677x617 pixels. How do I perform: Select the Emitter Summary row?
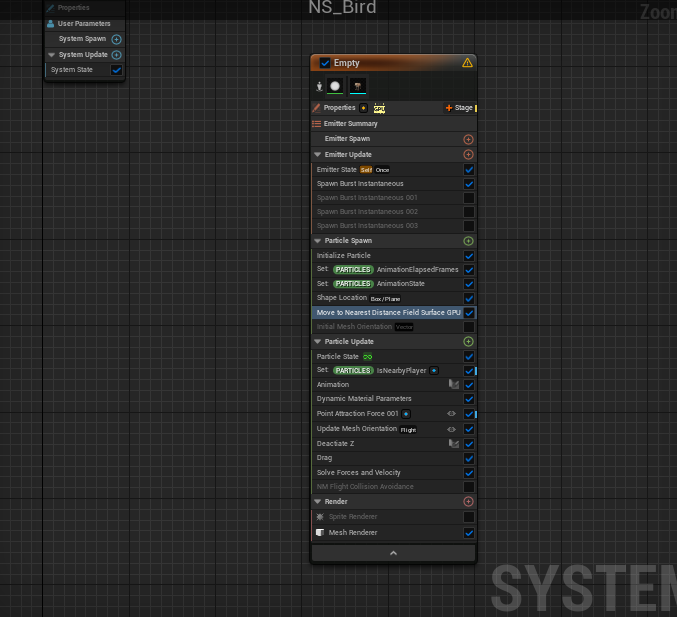point(393,124)
